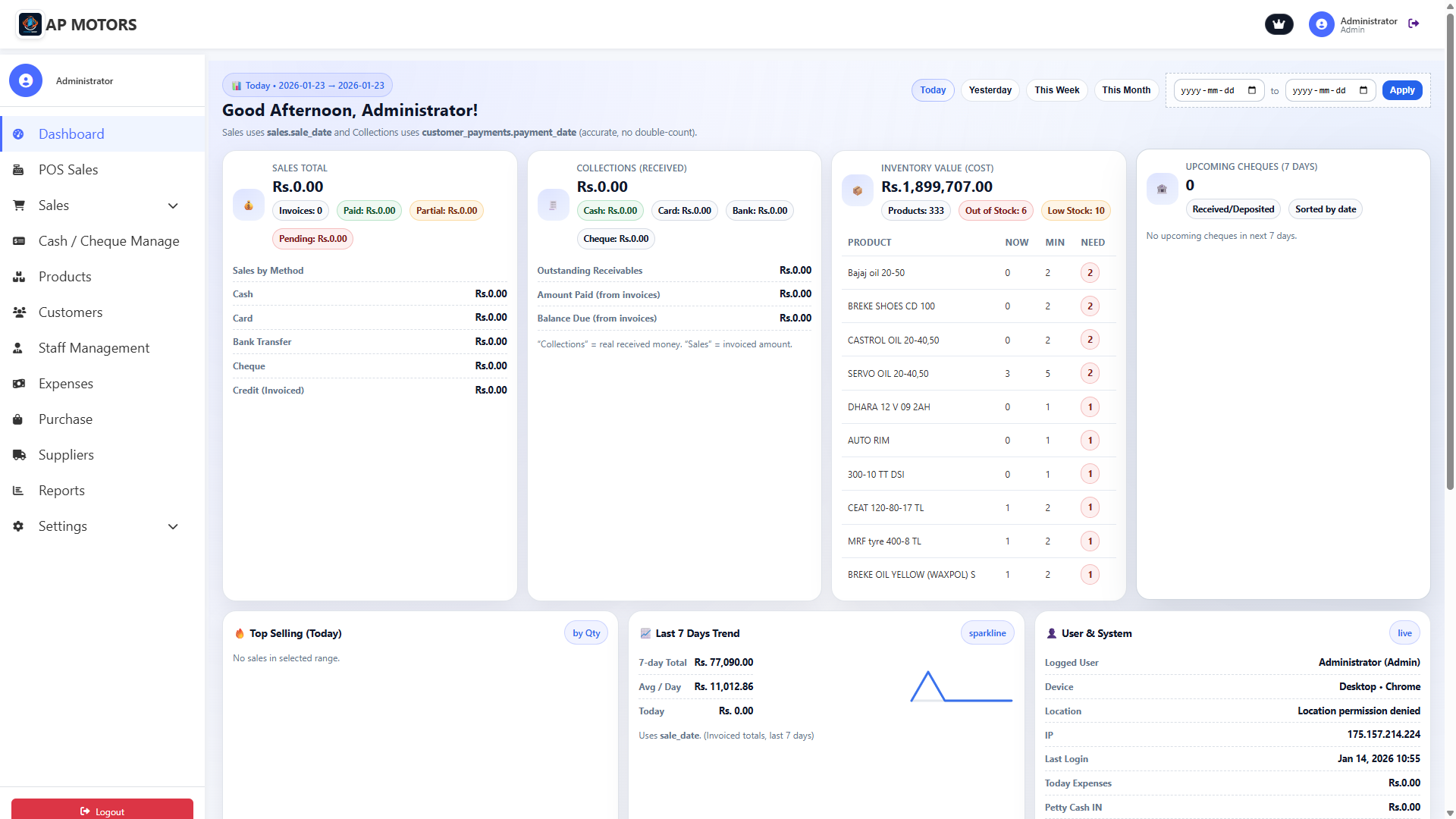Click the Inventory Value box icon
Viewport: 1456px width, 819px height.
[858, 190]
